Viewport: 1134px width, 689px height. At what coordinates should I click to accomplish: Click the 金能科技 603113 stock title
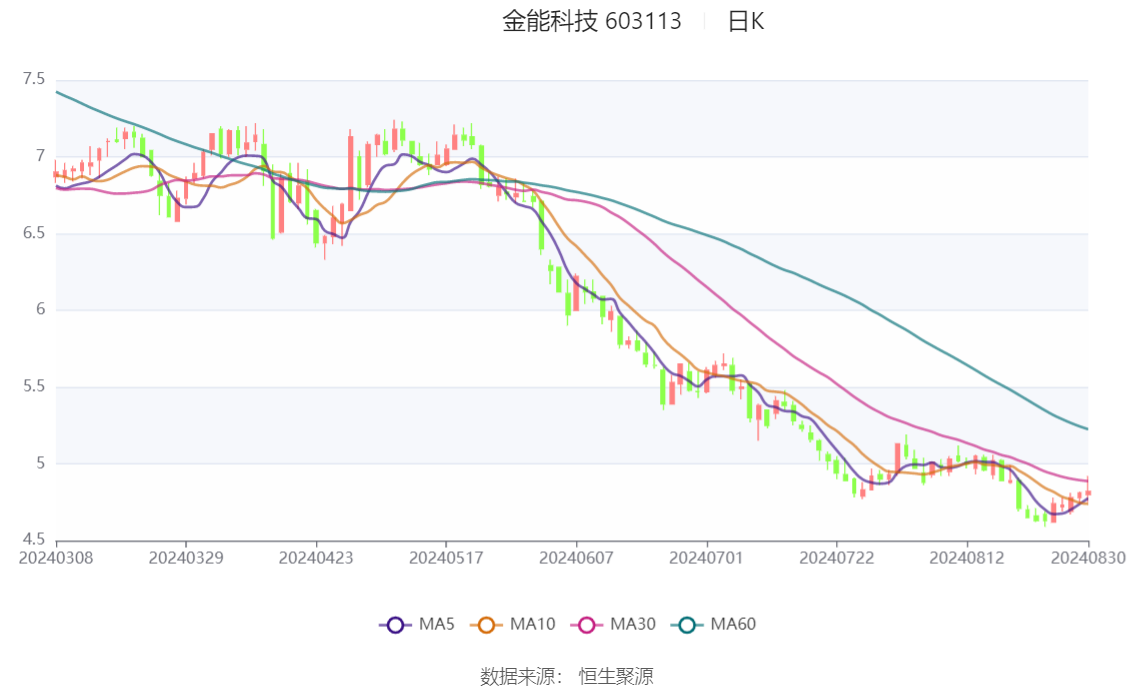coord(591,22)
